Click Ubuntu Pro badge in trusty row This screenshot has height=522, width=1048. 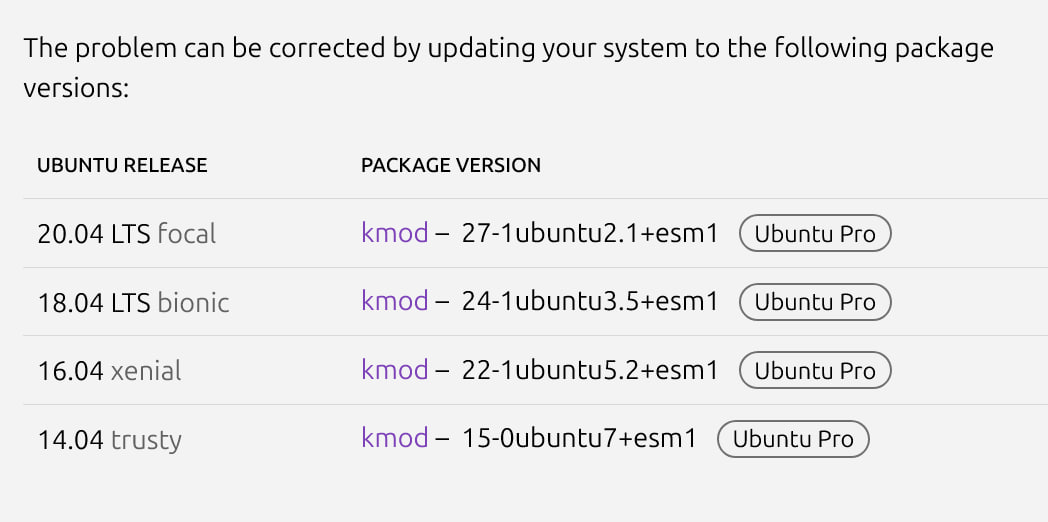(x=793, y=439)
